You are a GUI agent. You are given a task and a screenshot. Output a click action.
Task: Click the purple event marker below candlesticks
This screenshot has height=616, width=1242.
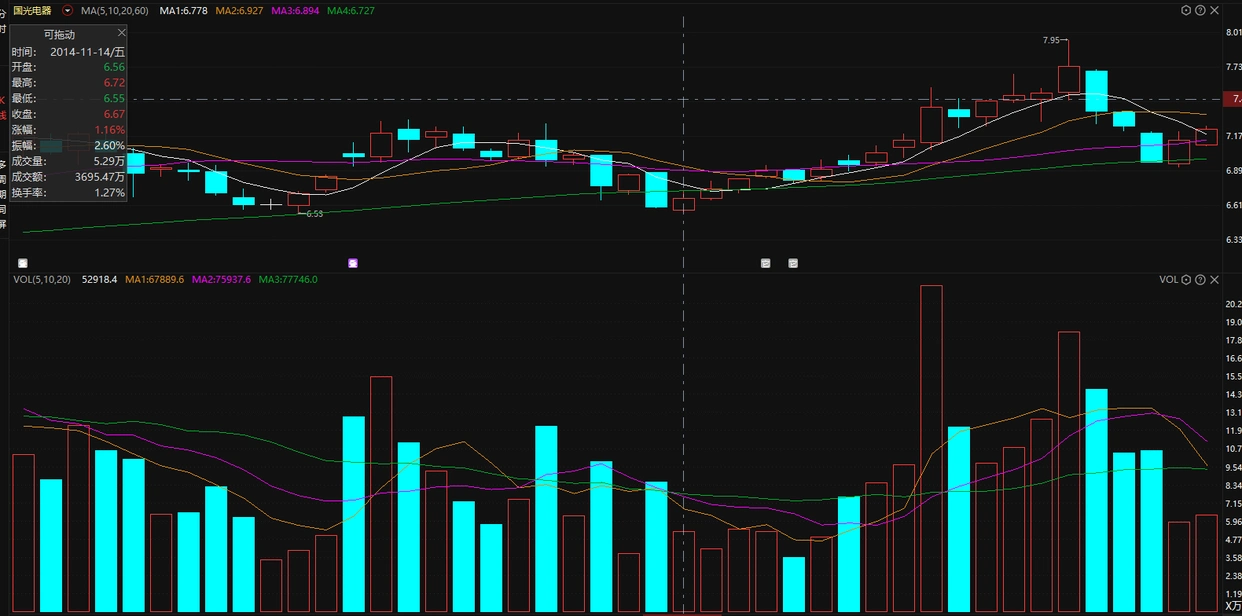[x=352, y=263]
